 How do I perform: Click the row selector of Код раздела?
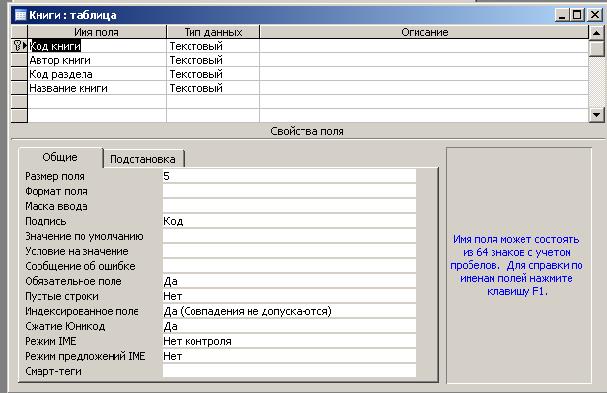pyautogui.click(x=19, y=74)
